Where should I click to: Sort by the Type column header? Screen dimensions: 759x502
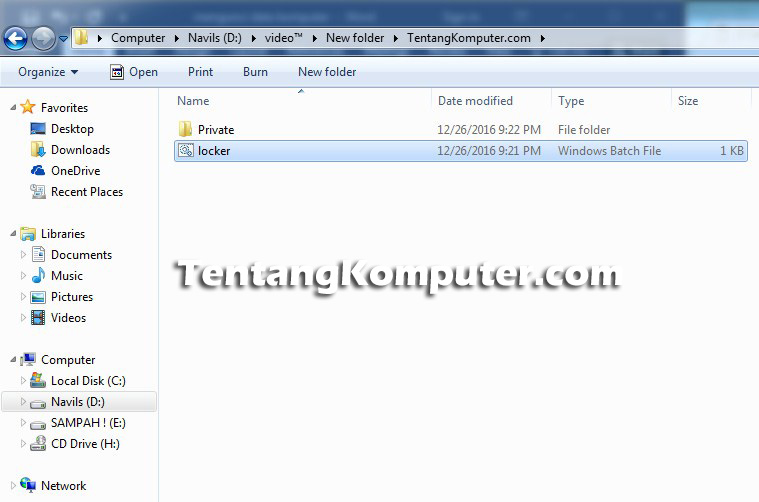click(x=571, y=101)
